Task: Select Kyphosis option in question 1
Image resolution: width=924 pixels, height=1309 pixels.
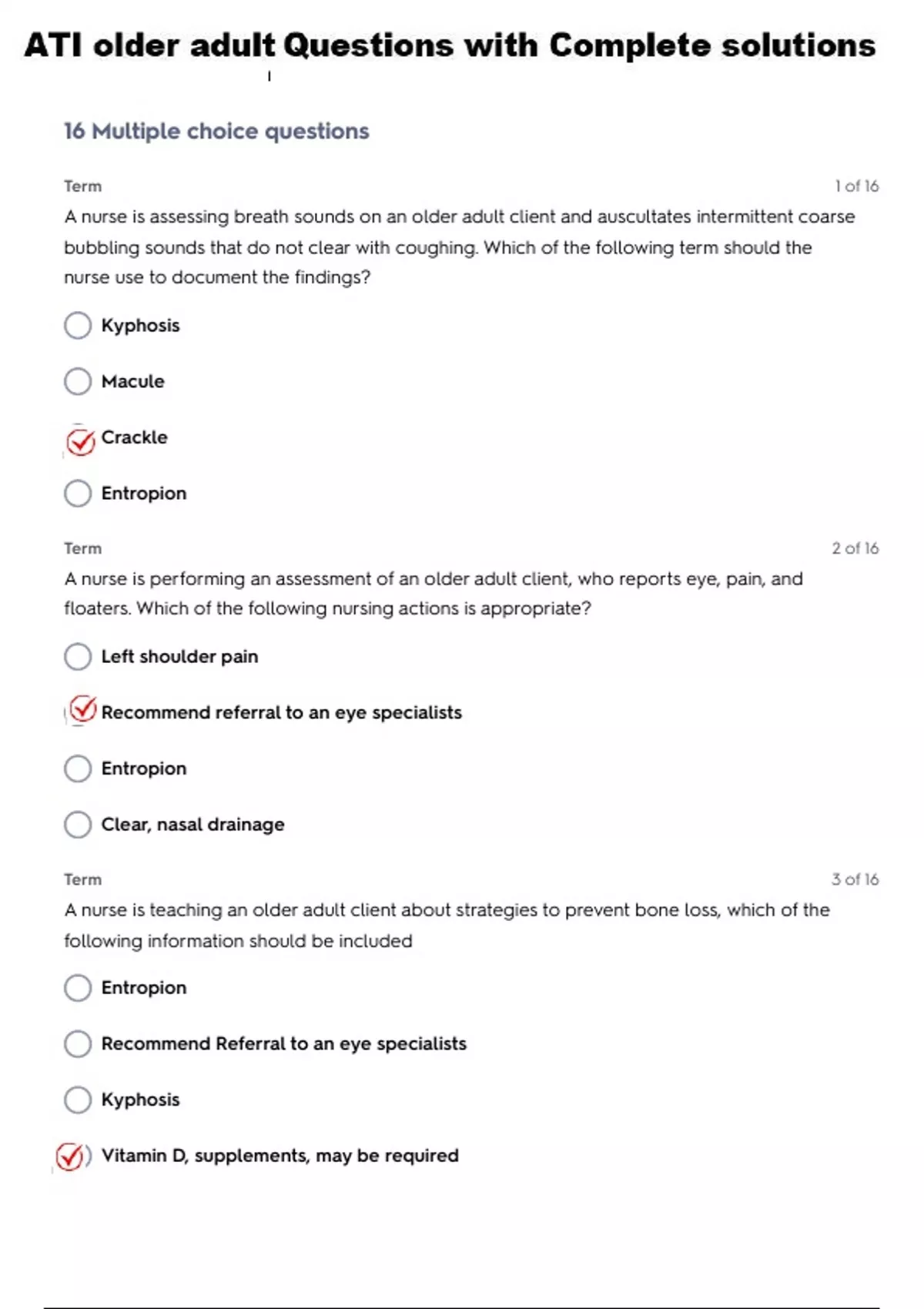Action: point(78,325)
